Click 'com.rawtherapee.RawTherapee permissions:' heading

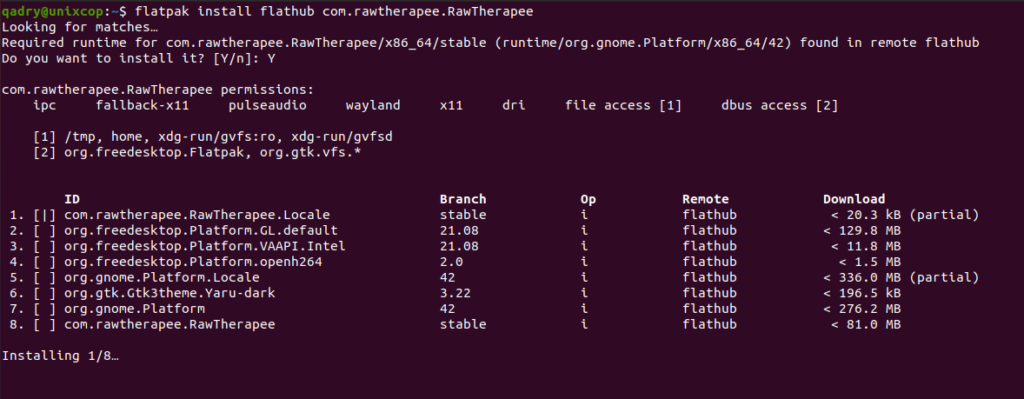coord(158,89)
